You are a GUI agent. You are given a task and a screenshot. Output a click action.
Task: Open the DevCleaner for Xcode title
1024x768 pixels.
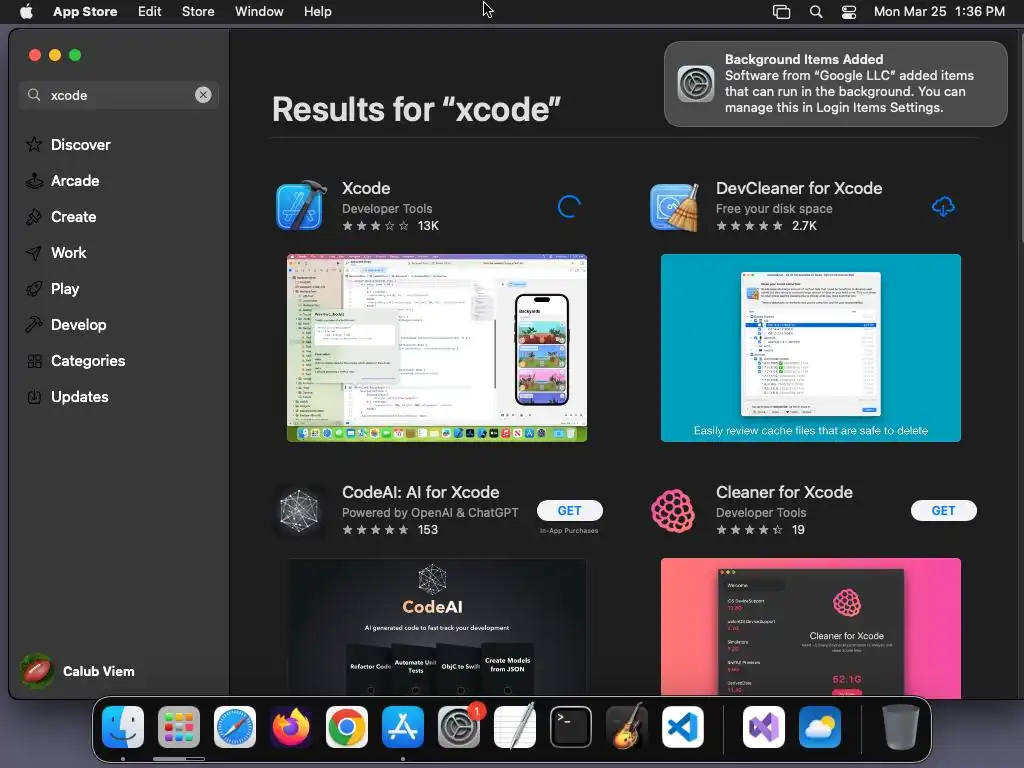(799, 188)
